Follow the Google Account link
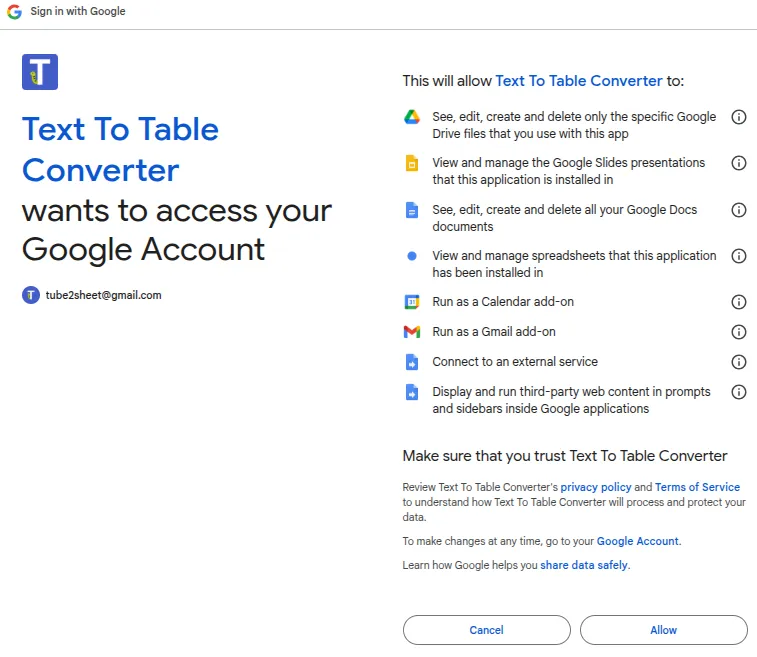The width and height of the screenshot is (757, 657). [x=637, y=541]
